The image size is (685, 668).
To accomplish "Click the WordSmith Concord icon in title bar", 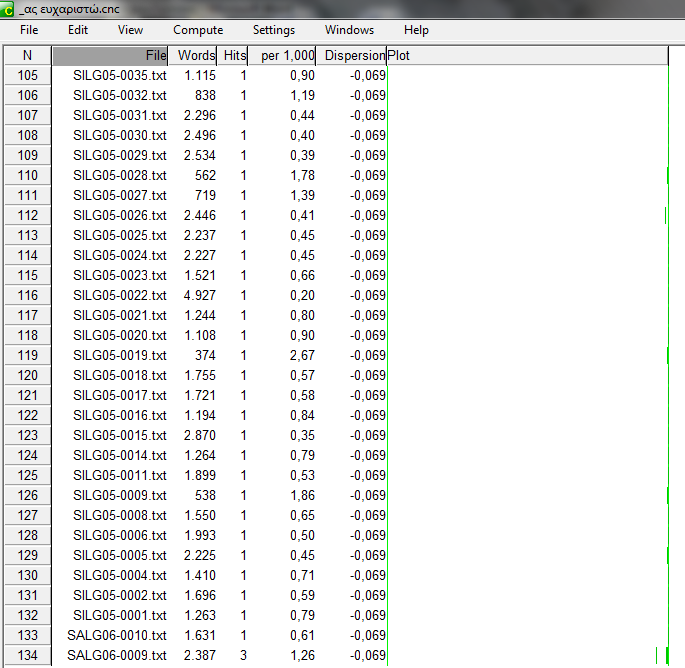I will coord(7,10).
